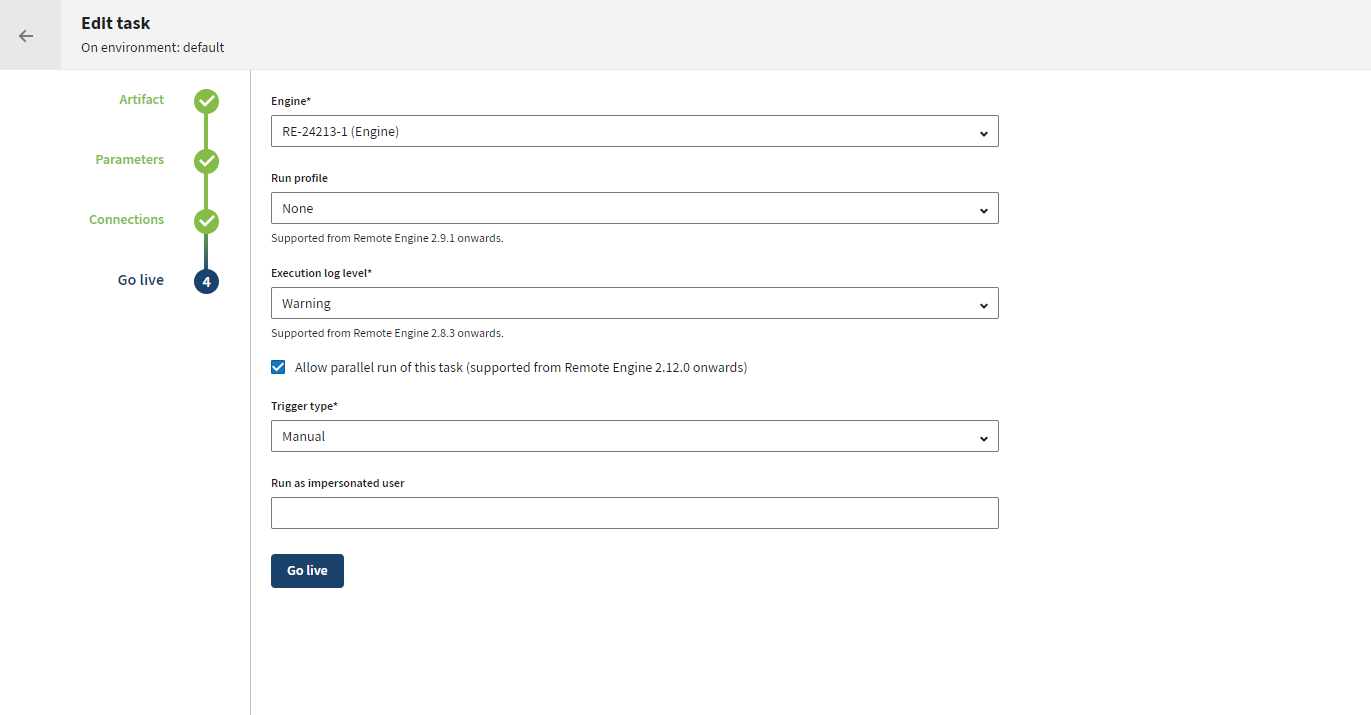Go to the Artifact step
Image resolution: width=1371 pixels, height=715 pixels.
(142, 100)
